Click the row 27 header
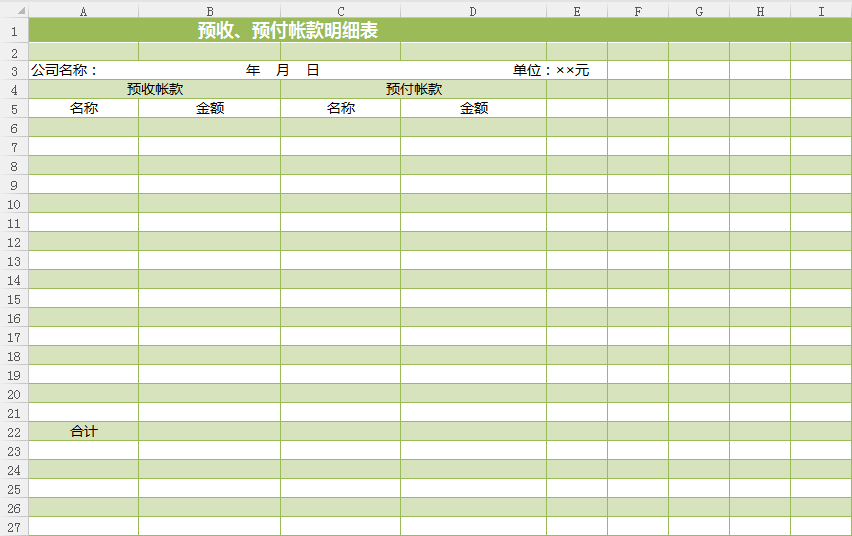 (14, 527)
